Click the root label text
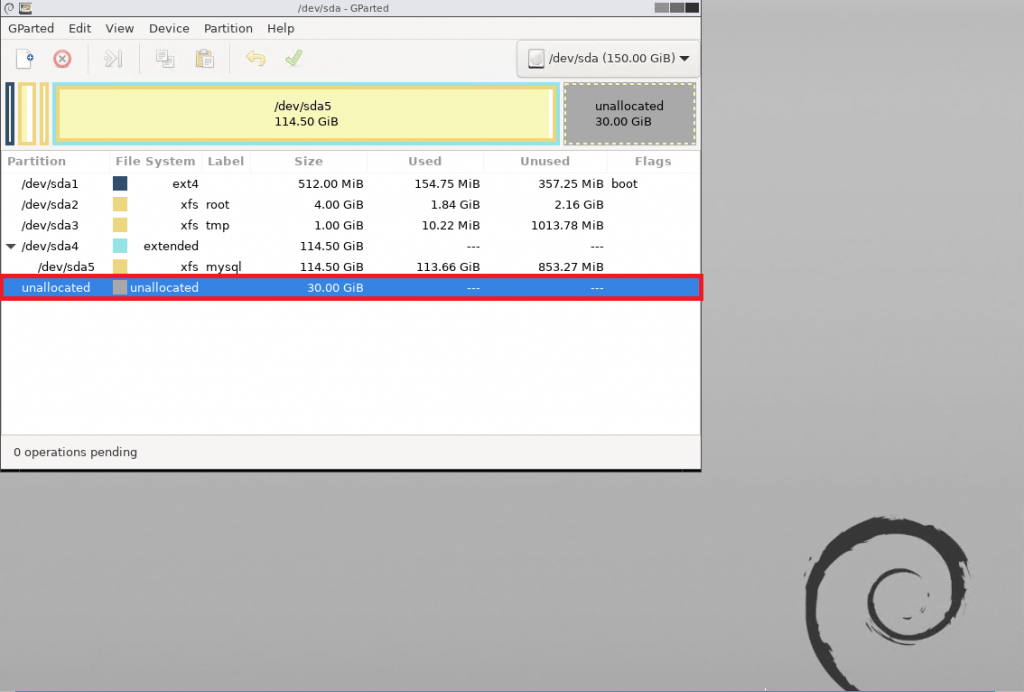1024x692 pixels. (x=217, y=205)
